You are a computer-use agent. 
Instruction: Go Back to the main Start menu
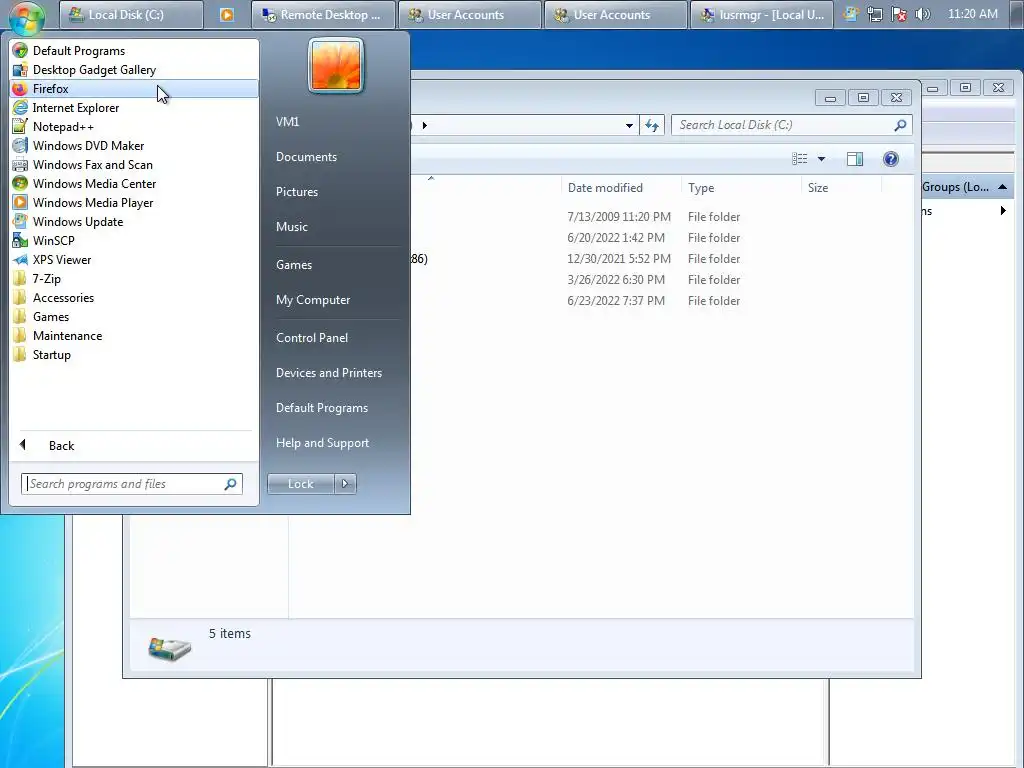click(134, 445)
